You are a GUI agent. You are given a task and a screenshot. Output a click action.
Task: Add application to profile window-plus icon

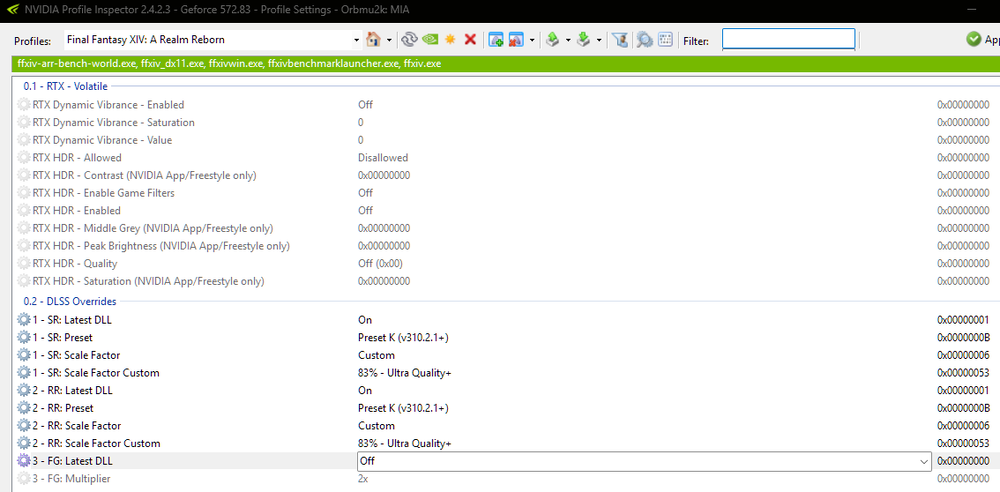[496, 40]
